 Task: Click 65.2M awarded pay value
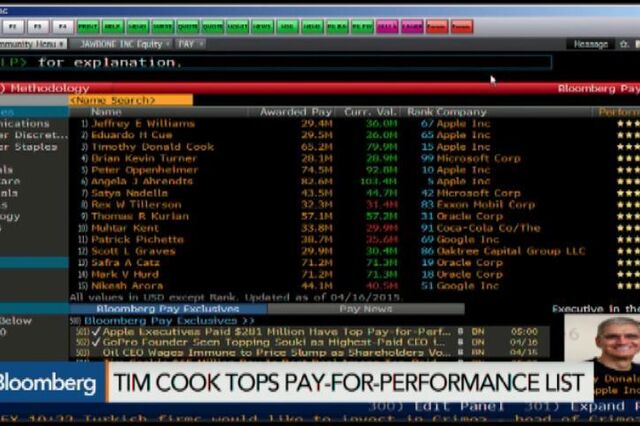coord(317,147)
